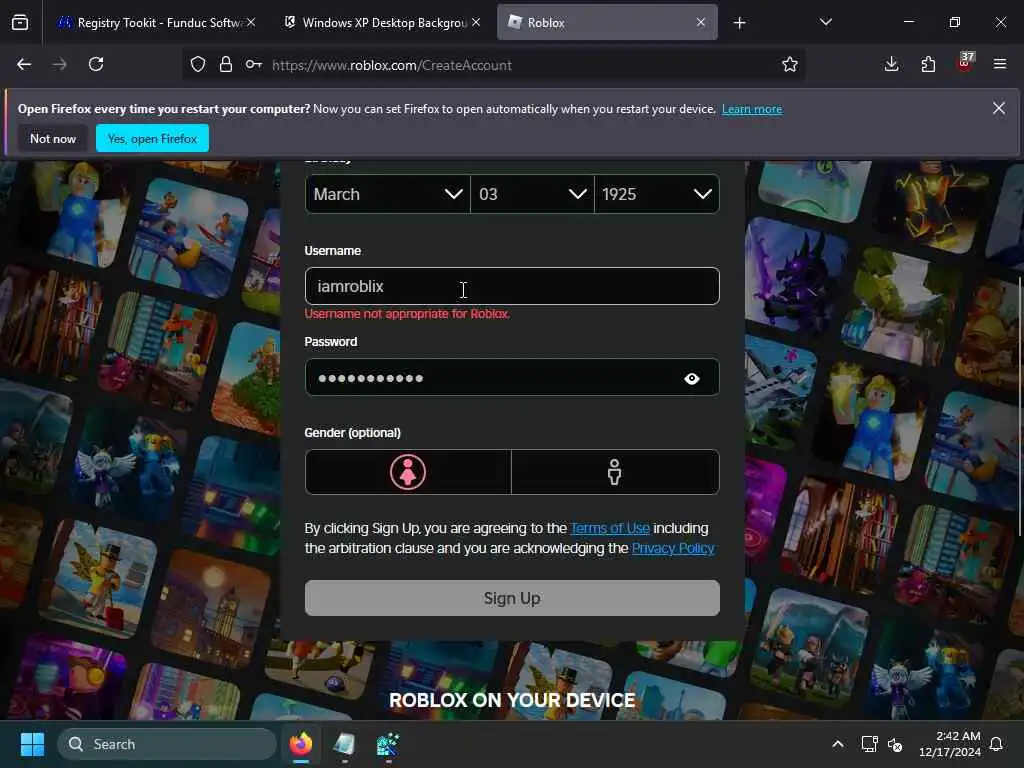Open the rightmost pinned taskbar app
The image size is (1024, 768).
point(388,744)
